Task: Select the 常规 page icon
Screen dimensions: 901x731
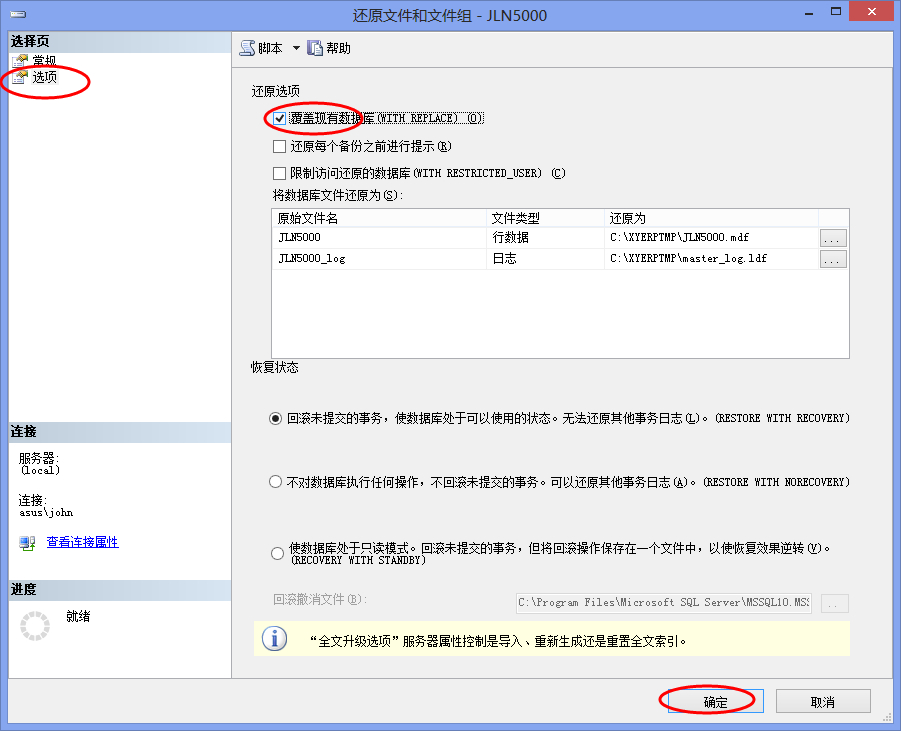Action: coord(20,61)
